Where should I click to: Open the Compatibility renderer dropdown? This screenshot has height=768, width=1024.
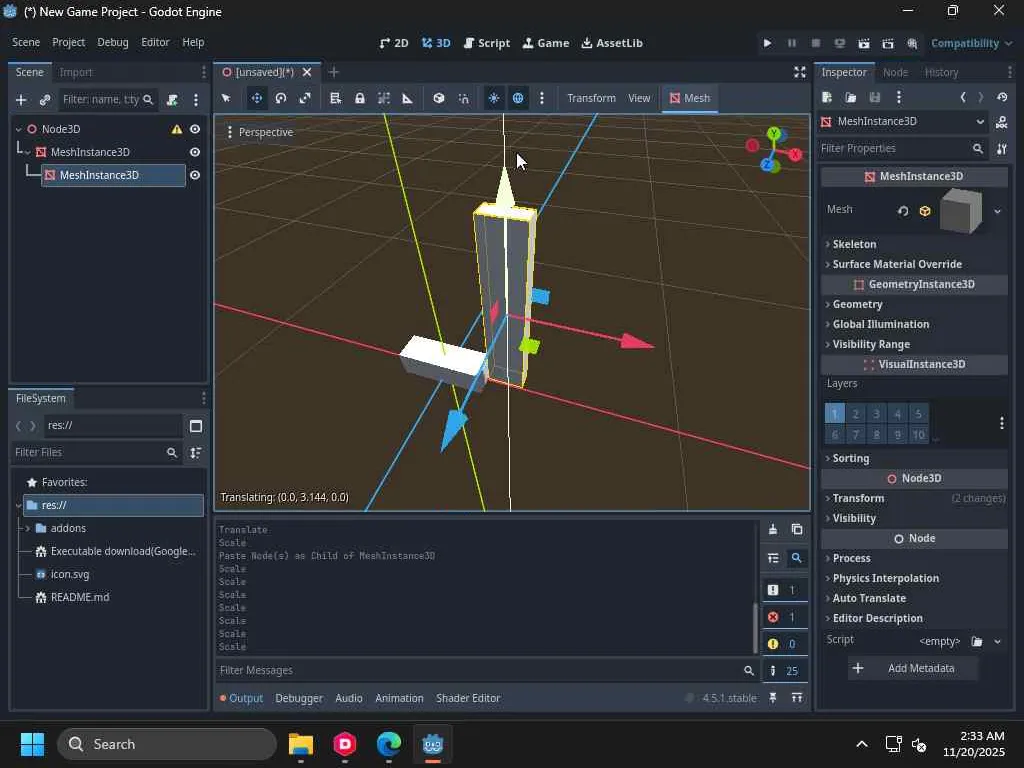(970, 43)
